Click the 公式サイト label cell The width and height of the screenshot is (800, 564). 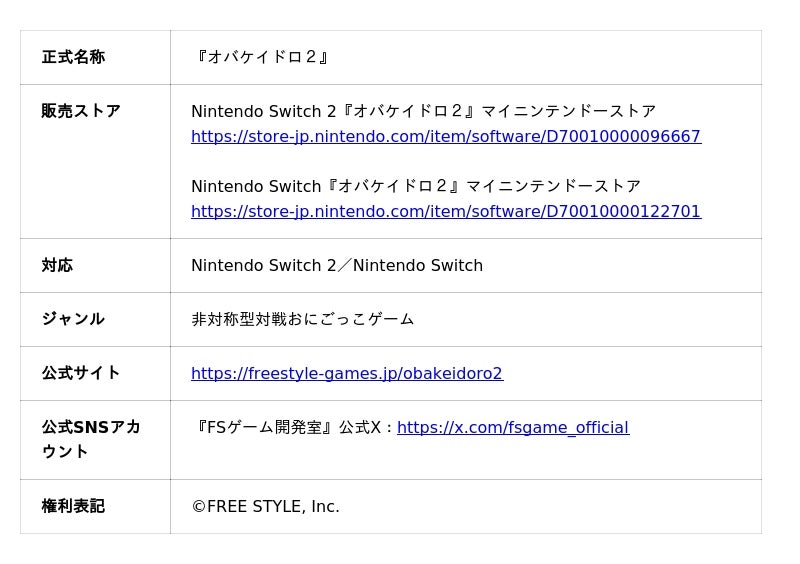click(95, 374)
